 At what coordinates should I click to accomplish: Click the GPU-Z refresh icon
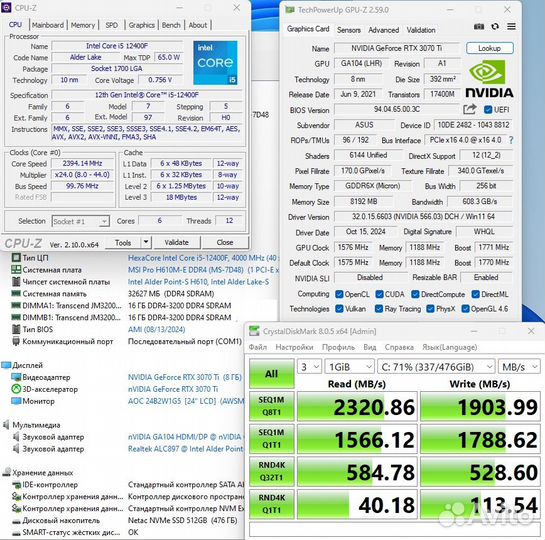pyautogui.click(x=495, y=26)
